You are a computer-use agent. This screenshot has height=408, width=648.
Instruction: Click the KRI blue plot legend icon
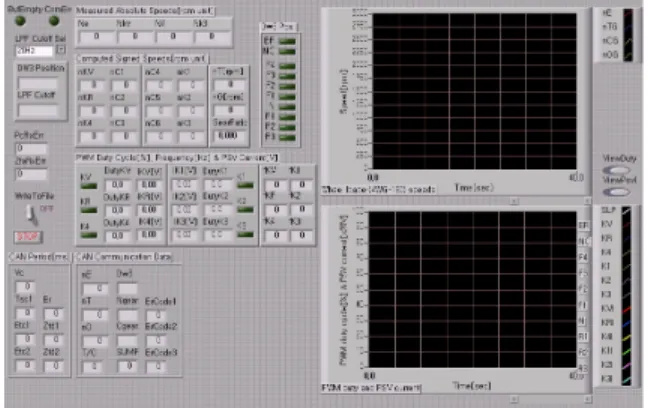pyautogui.click(x=627, y=323)
